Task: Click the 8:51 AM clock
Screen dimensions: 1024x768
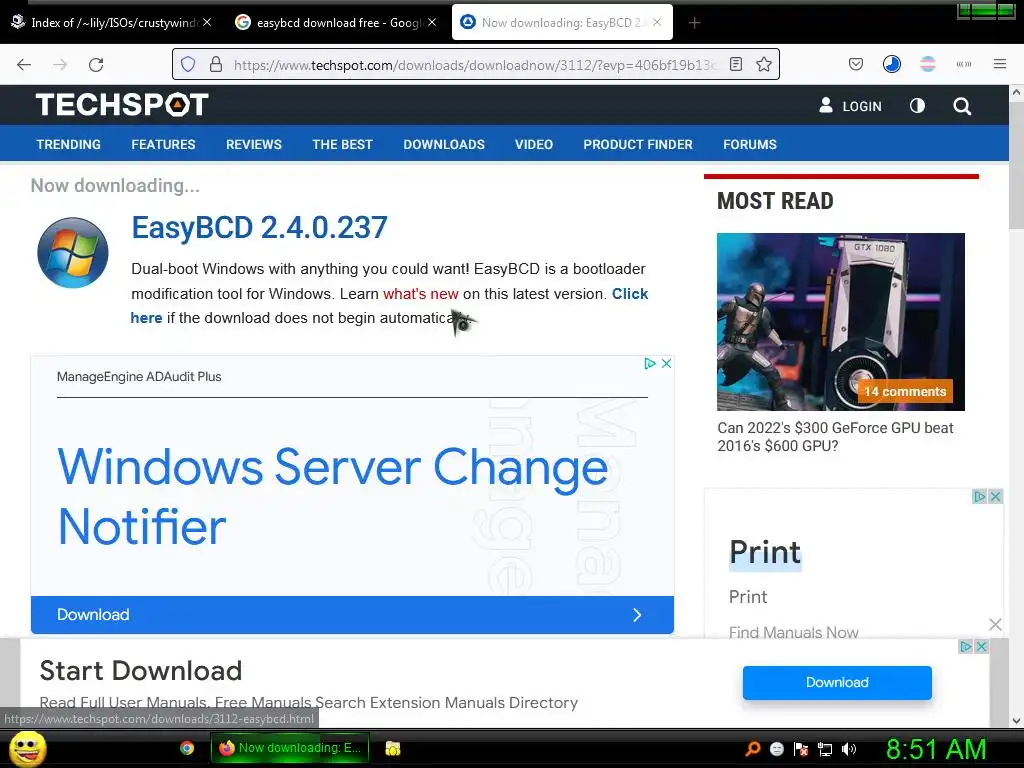Action: (x=936, y=749)
